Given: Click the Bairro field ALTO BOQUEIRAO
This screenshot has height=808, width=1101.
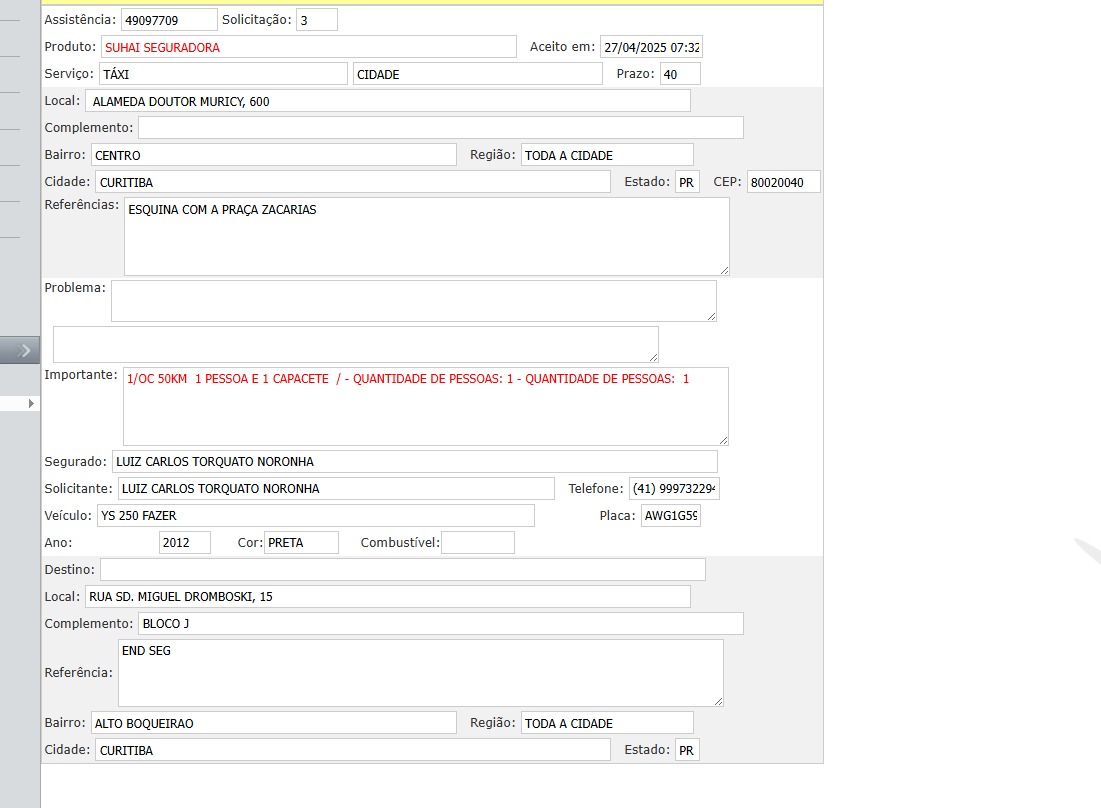Looking at the screenshot, I should coord(274,723).
